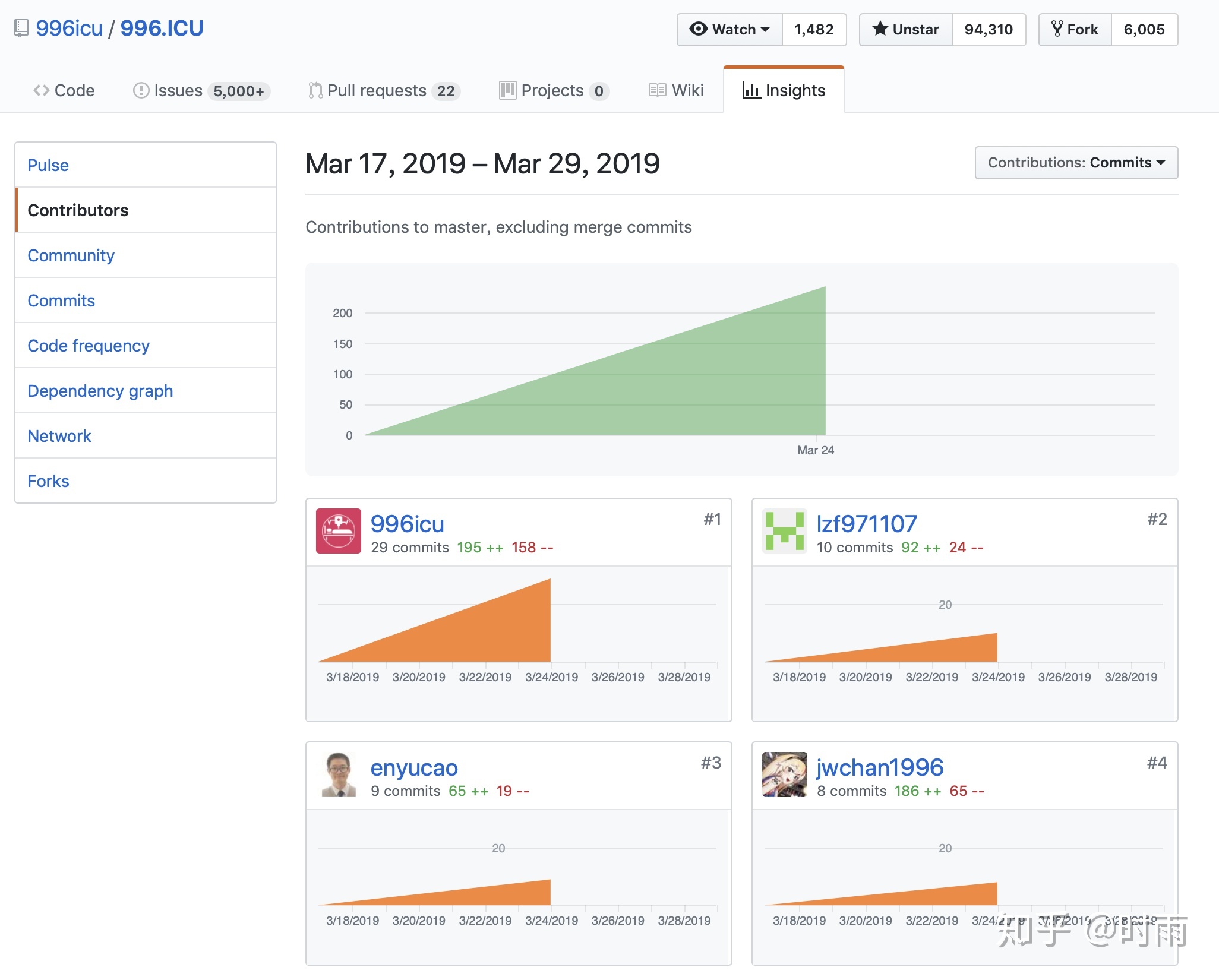
Task: Open the 996icu owner link
Action: coord(69,28)
